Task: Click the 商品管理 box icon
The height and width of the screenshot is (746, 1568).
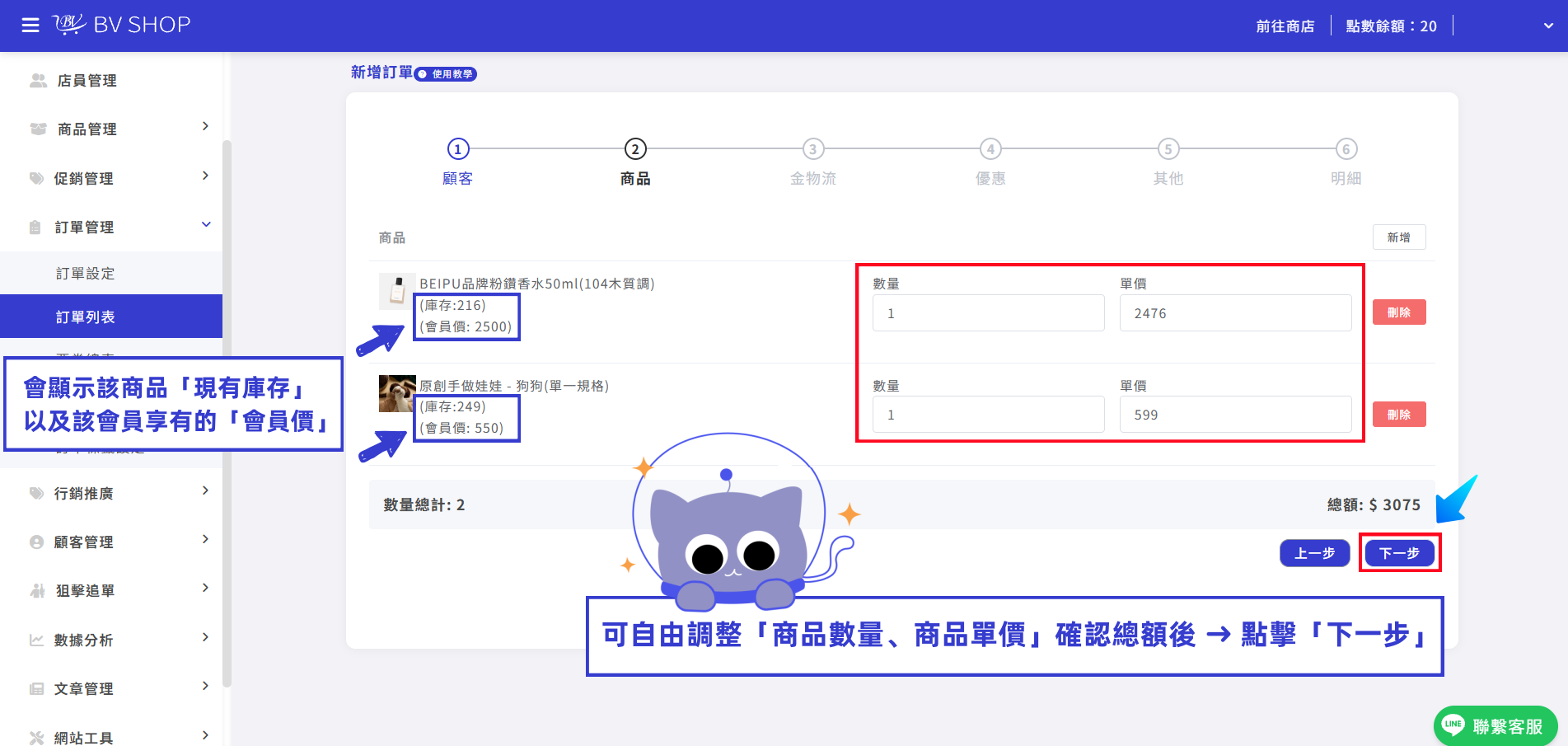Action: [x=38, y=129]
